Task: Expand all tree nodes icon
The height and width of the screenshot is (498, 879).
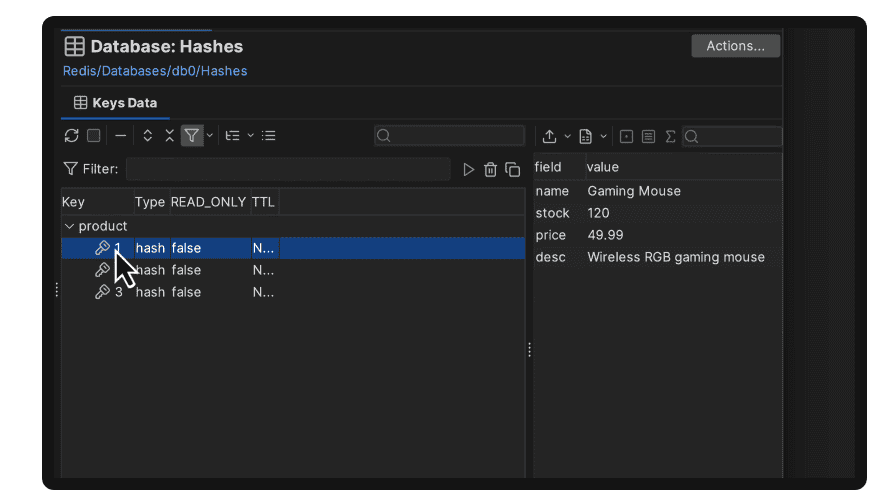Action: pyautogui.click(x=147, y=136)
